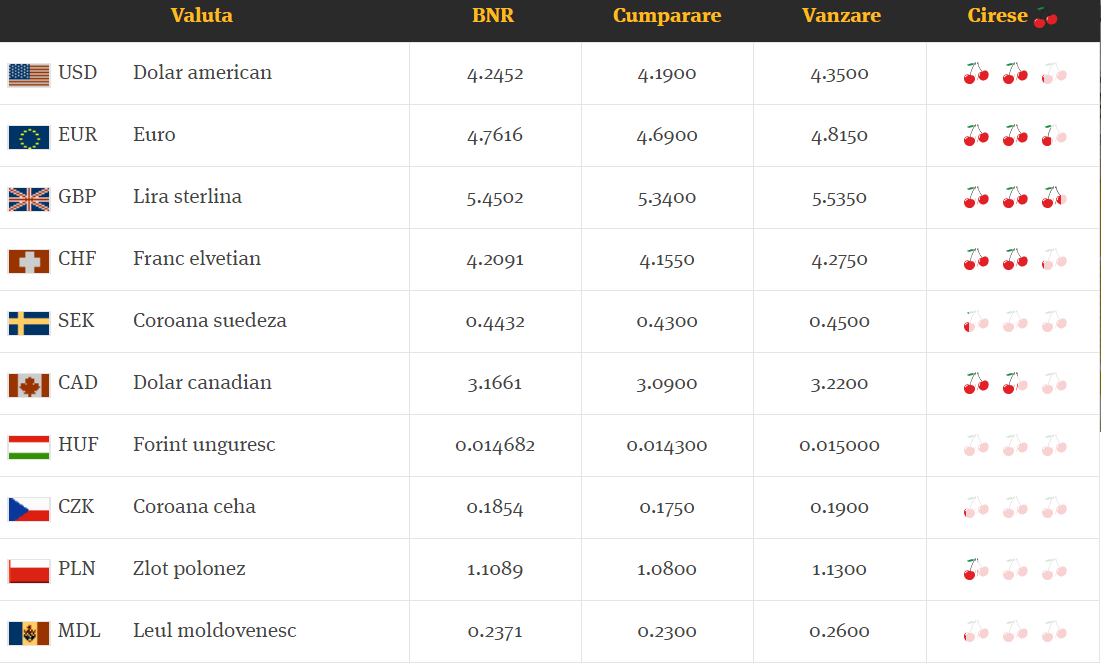Click the SEK Swedish flag icon
1101x667 pixels.
tap(28, 322)
